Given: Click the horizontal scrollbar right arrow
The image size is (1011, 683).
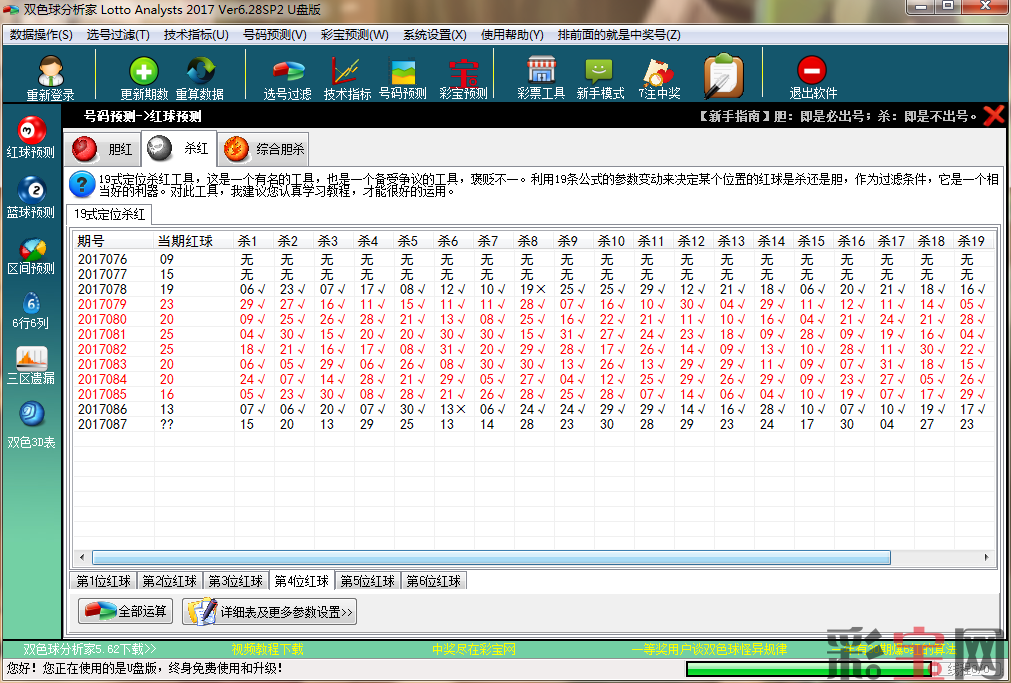Looking at the screenshot, I should 986,557.
